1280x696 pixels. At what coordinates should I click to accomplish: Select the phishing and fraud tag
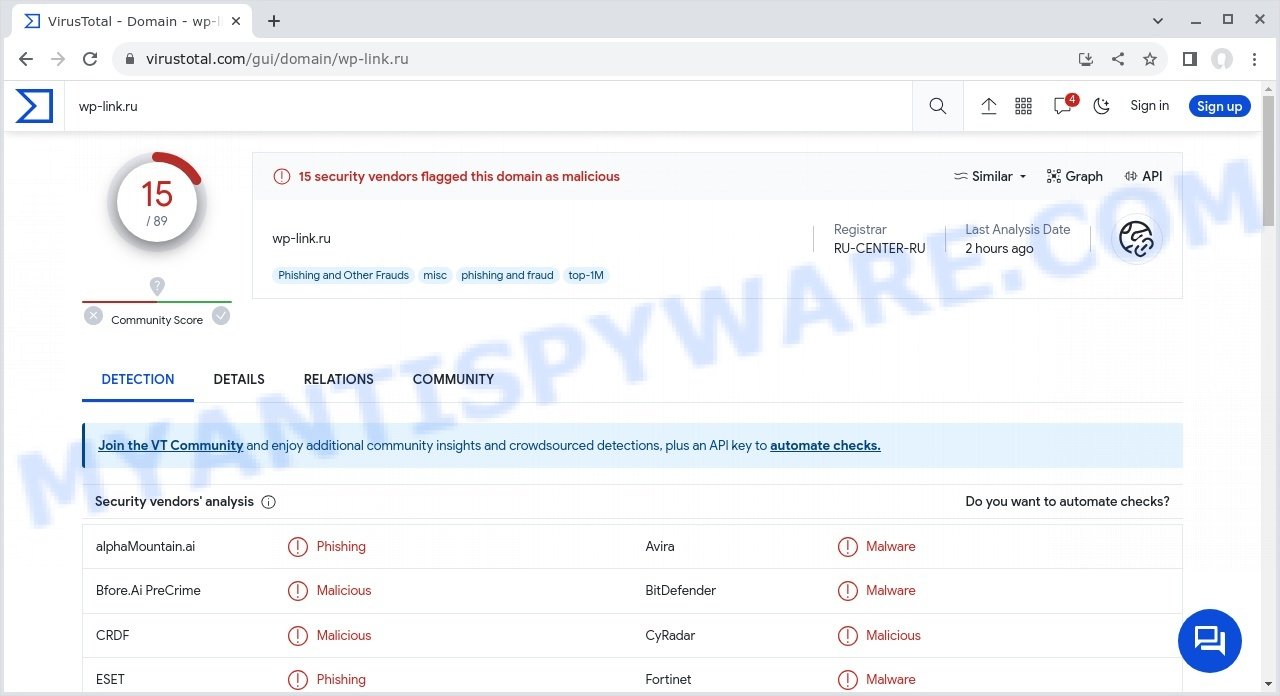coord(507,275)
